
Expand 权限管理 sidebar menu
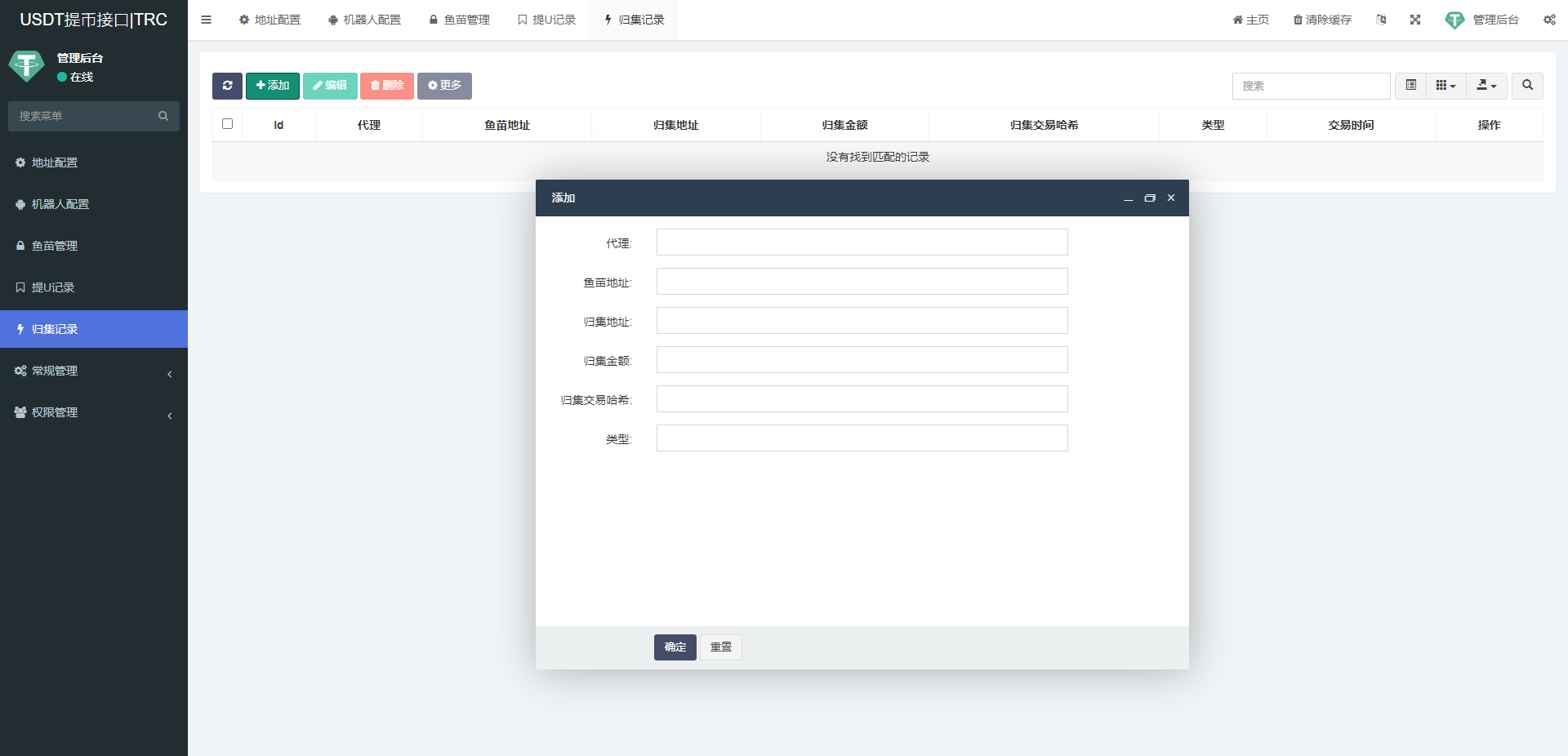tap(94, 412)
